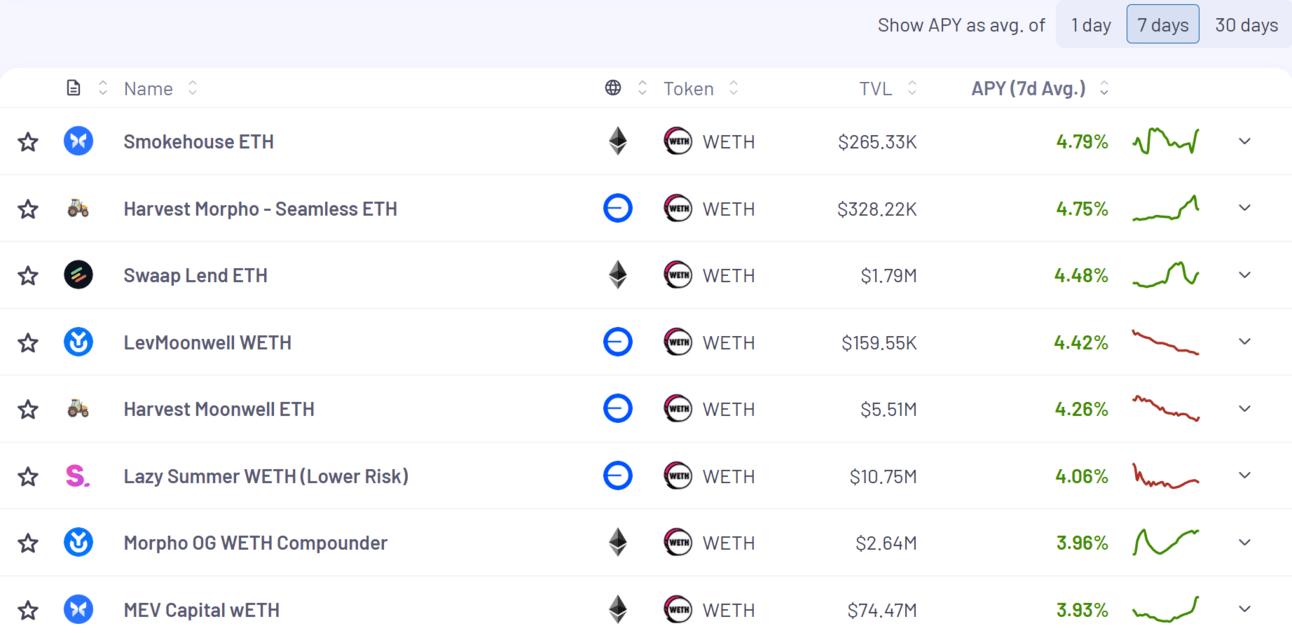Click Base chain icon for LevMoonwell WETH

click(618, 342)
